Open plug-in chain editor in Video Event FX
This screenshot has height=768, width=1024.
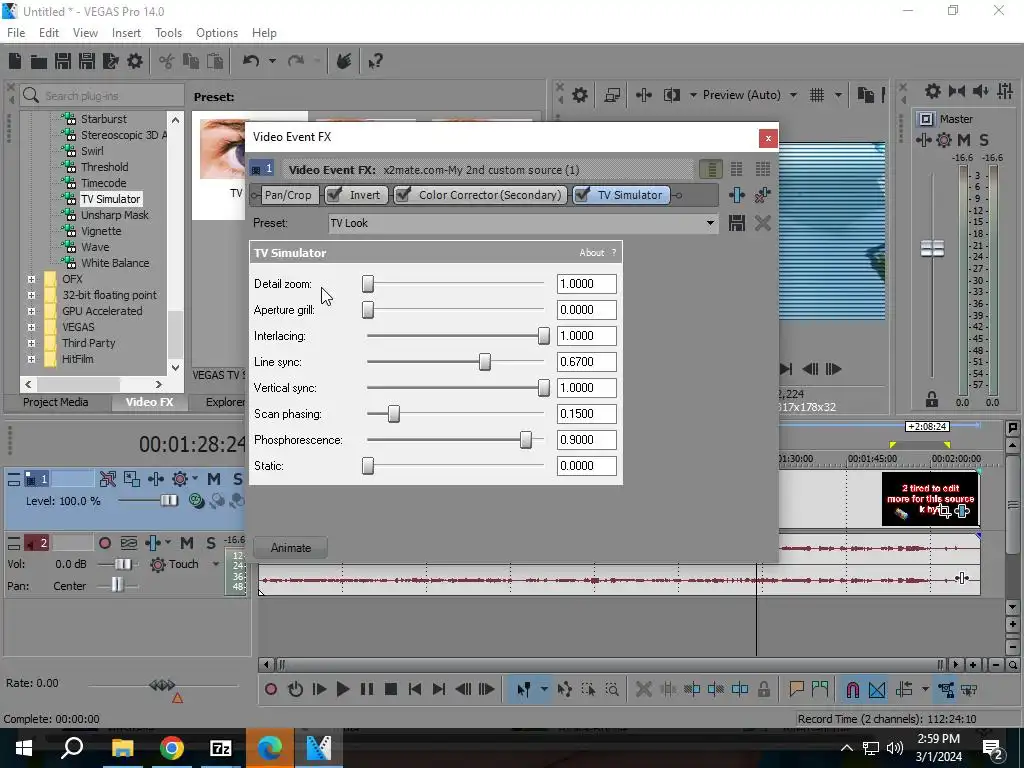click(737, 195)
